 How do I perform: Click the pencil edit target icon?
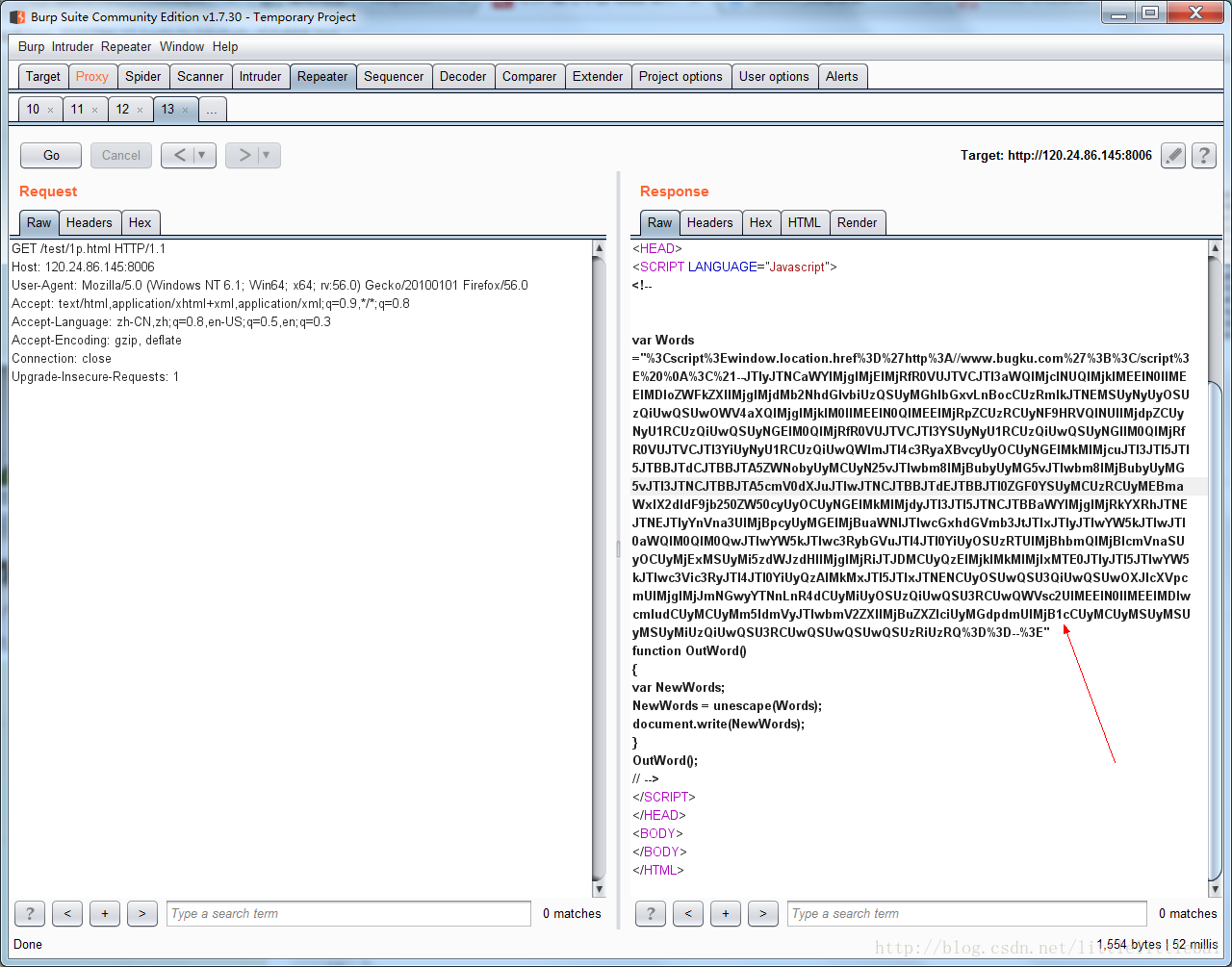click(1172, 155)
